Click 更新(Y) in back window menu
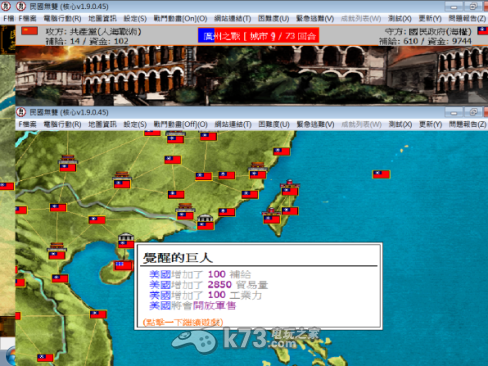 pyautogui.click(x=430, y=18)
